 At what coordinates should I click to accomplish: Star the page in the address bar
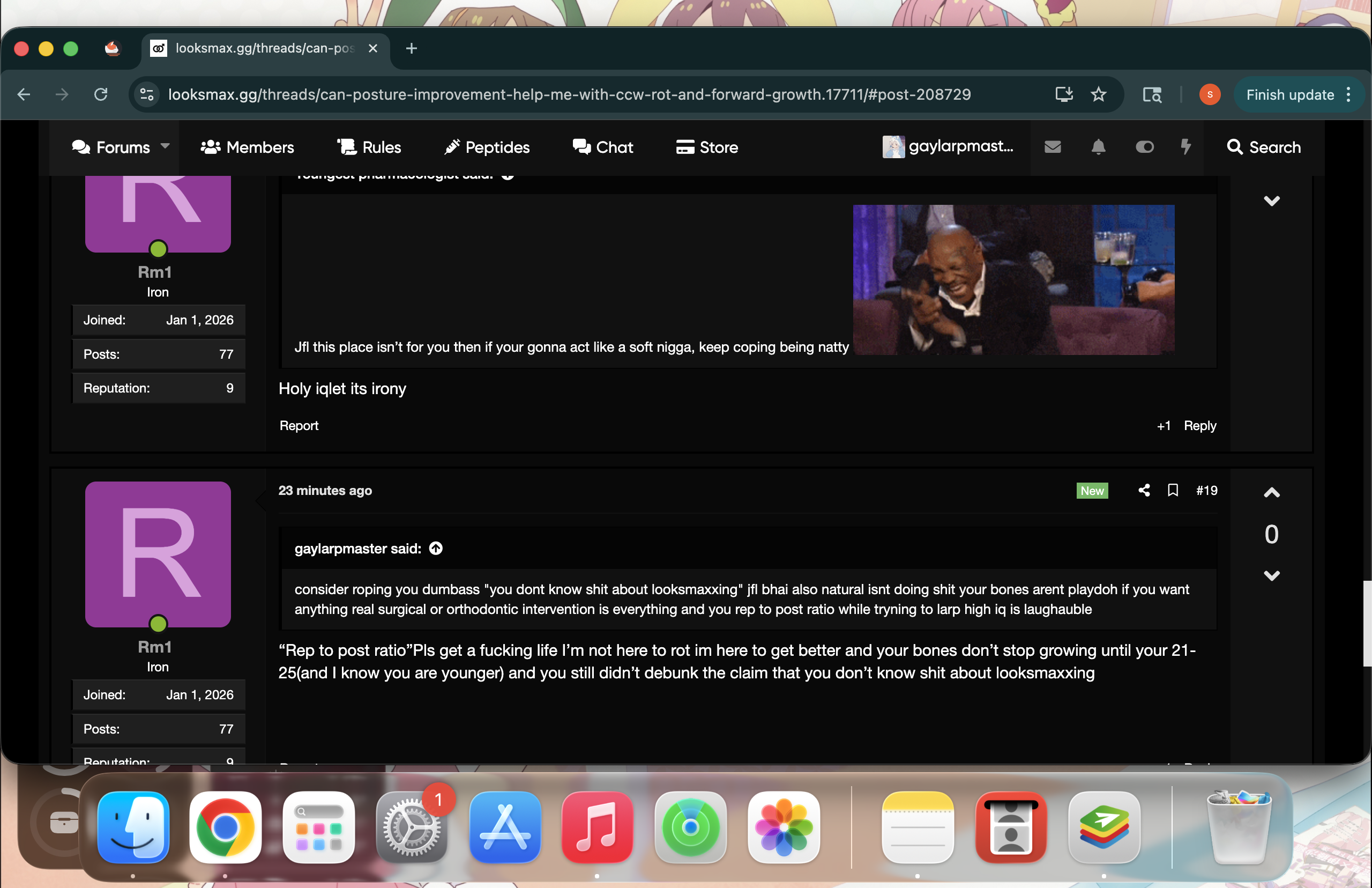click(1099, 94)
